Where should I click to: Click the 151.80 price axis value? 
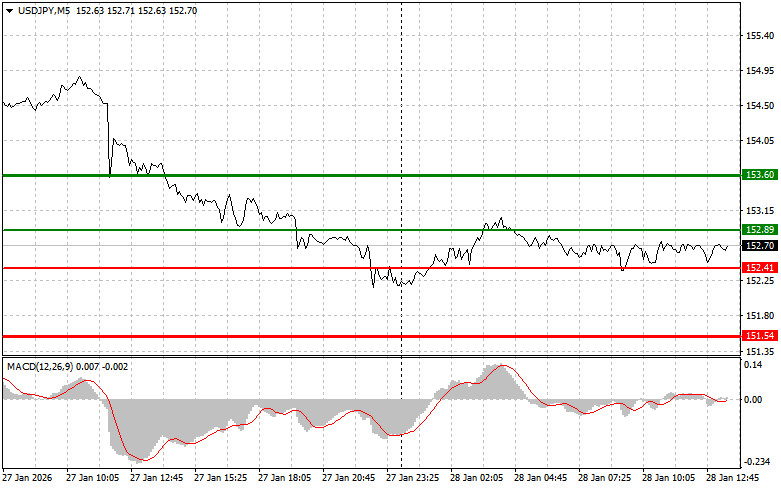(760, 316)
